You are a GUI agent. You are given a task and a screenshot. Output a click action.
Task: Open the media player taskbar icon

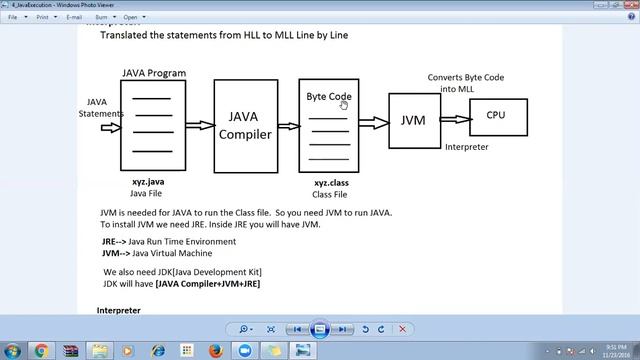128,351
